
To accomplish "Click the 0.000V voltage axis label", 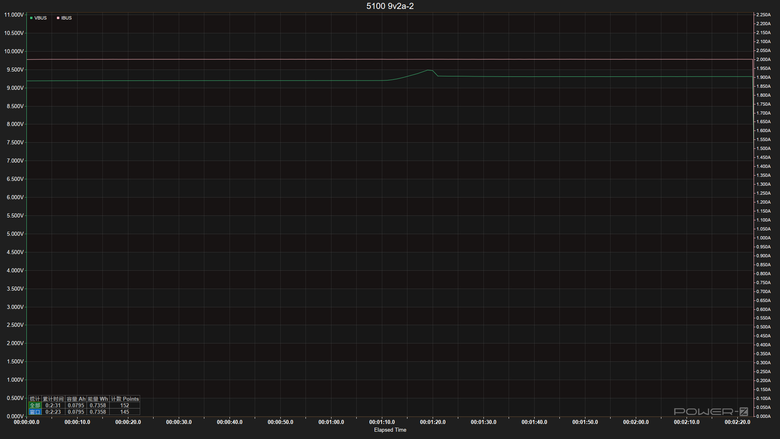I will click(14, 416).
